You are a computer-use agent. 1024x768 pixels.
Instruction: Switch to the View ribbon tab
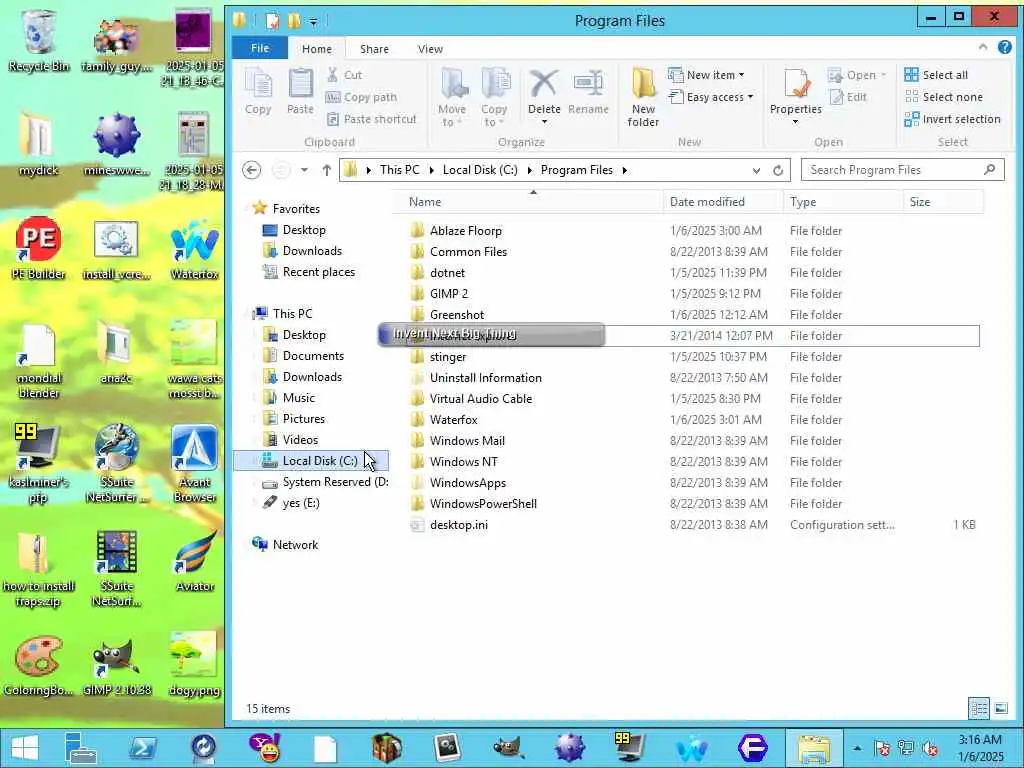pyautogui.click(x=430, y=49)
